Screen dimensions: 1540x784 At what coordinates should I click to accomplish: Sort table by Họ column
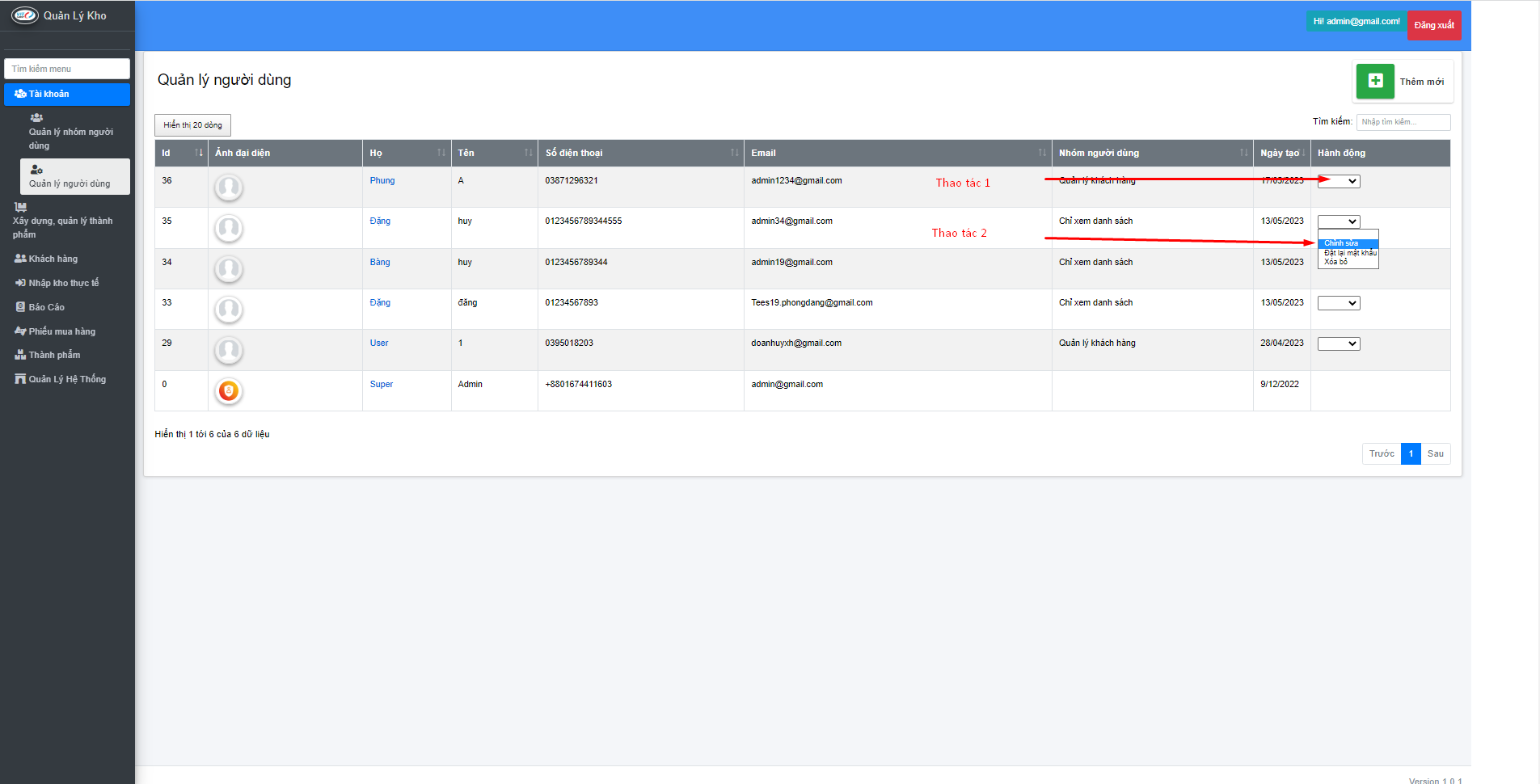407,153
